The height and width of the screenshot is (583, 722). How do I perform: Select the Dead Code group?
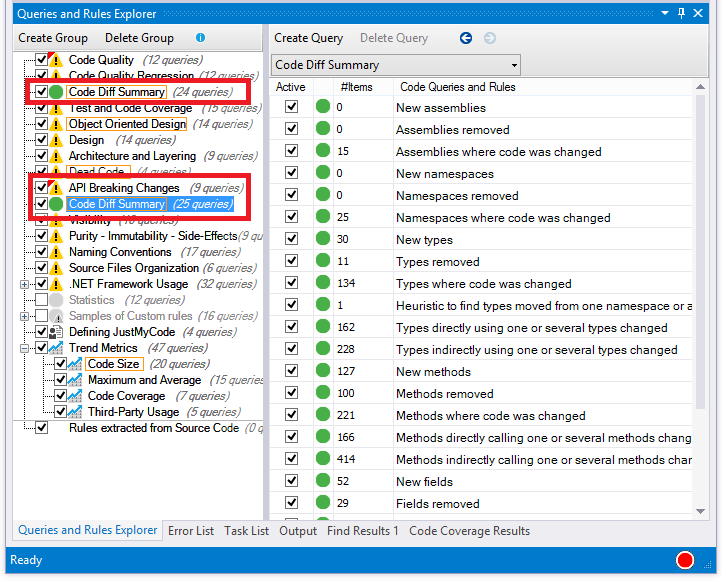click(x=99, y=172)
